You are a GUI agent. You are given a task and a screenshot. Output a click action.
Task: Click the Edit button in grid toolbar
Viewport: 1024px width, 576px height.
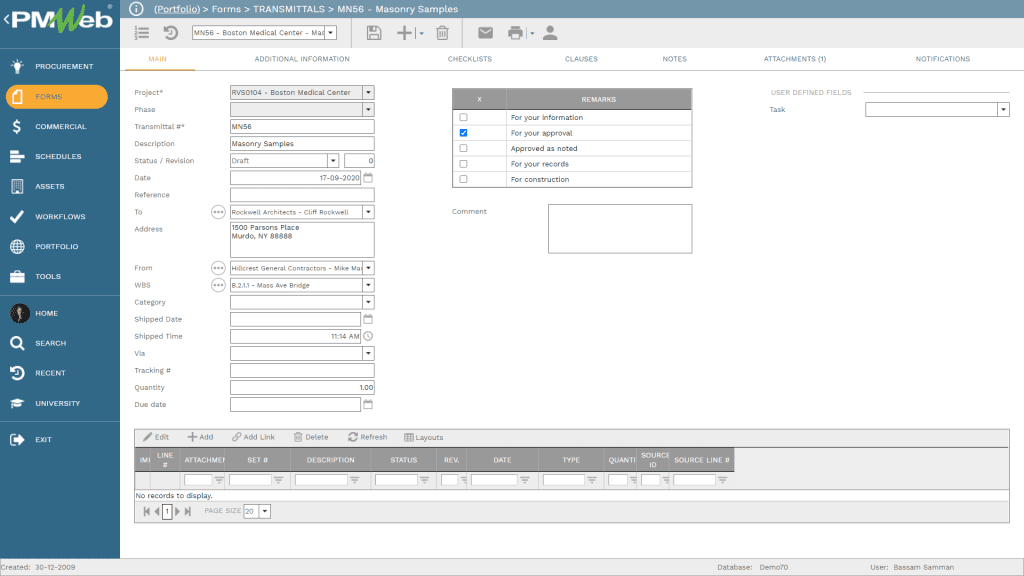[x=156, y=437]
